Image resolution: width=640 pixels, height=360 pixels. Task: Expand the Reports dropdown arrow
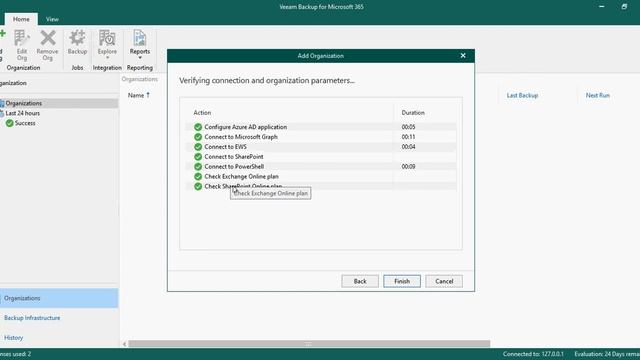[x=140, y=58]
